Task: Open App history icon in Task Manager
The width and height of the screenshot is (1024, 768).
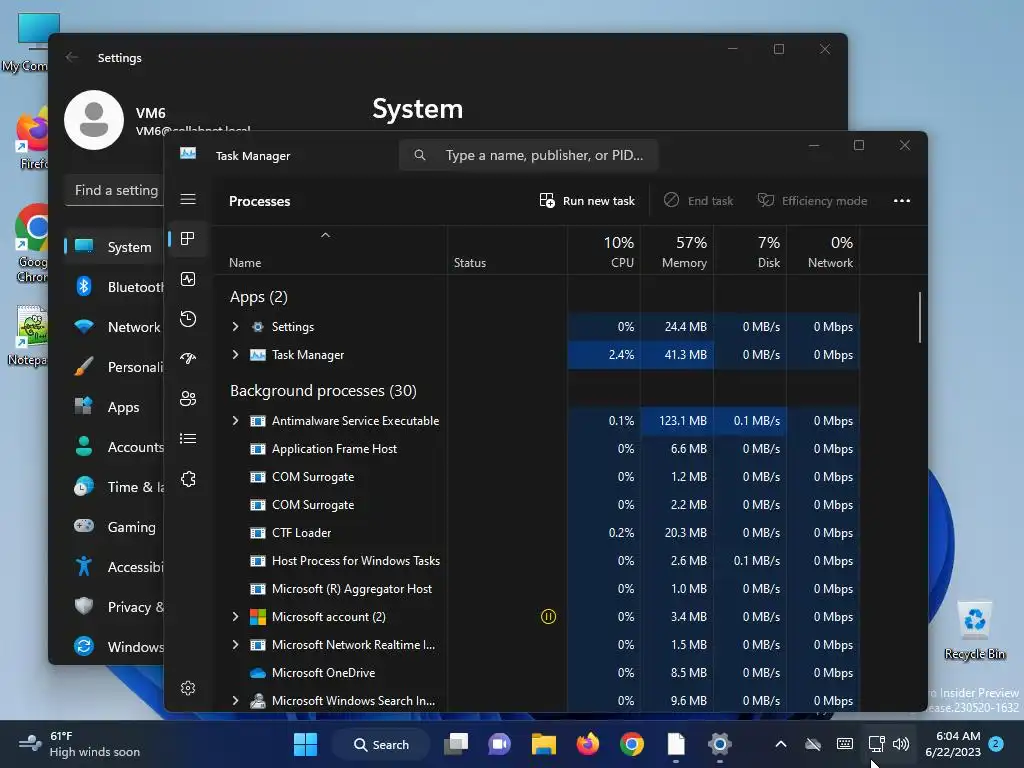Action: pyautogui.click(x=188, y=319)
